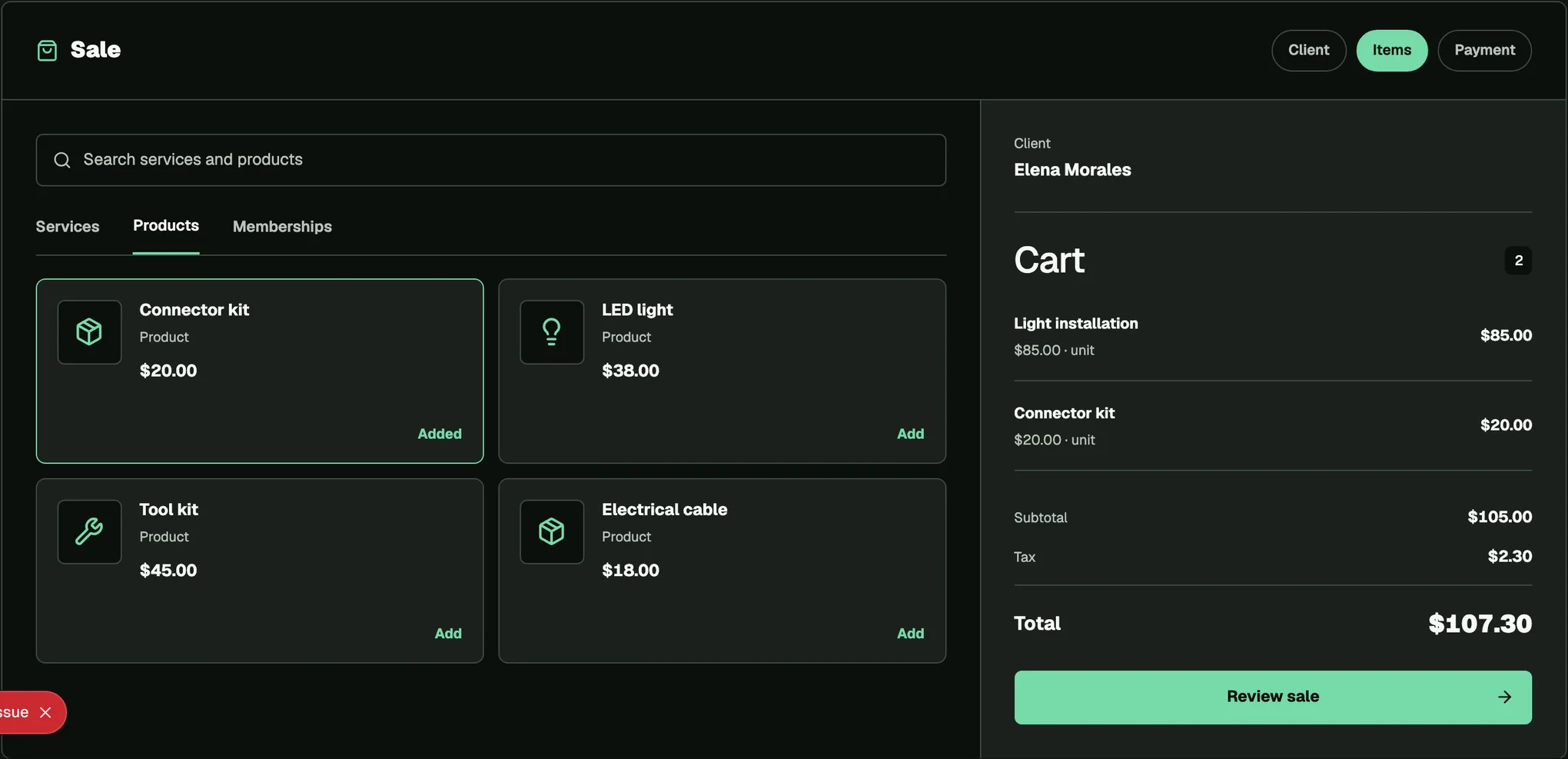Click the LED light bulb icon
1568x759 pixels.
[x=552, y=332]
